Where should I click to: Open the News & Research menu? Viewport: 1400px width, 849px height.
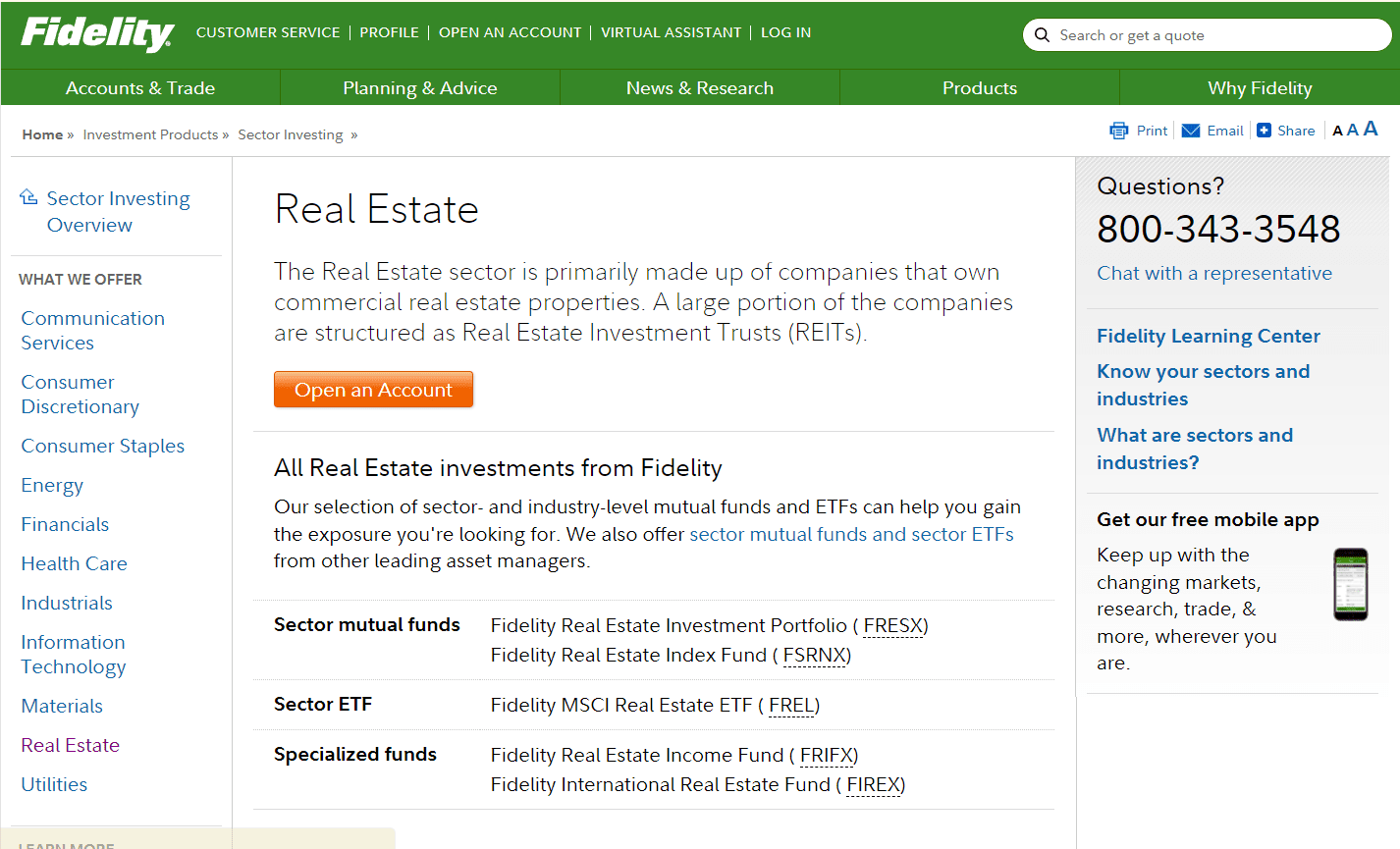(x=700, y=88)
